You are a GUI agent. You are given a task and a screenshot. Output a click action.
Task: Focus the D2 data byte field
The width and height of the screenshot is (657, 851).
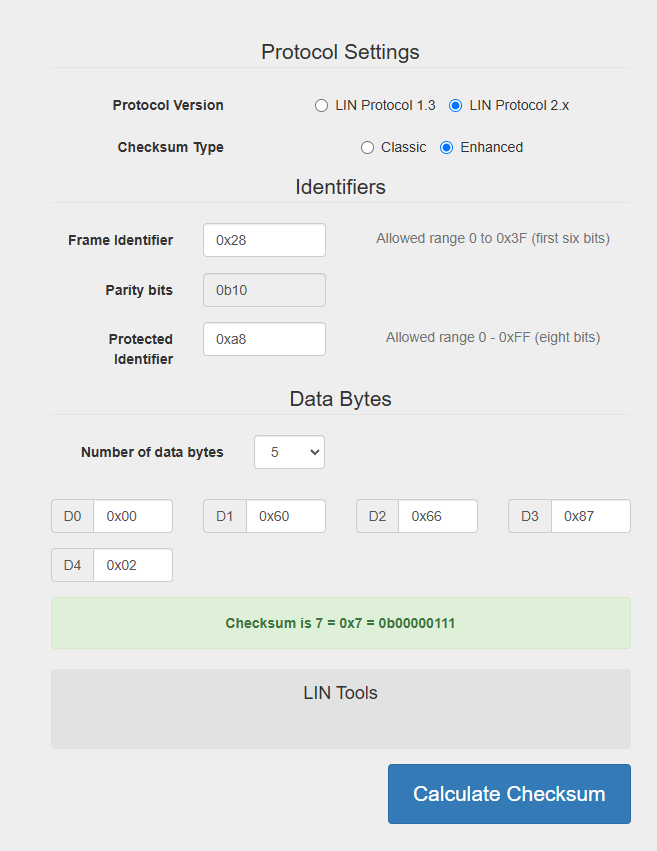point(438,516)
